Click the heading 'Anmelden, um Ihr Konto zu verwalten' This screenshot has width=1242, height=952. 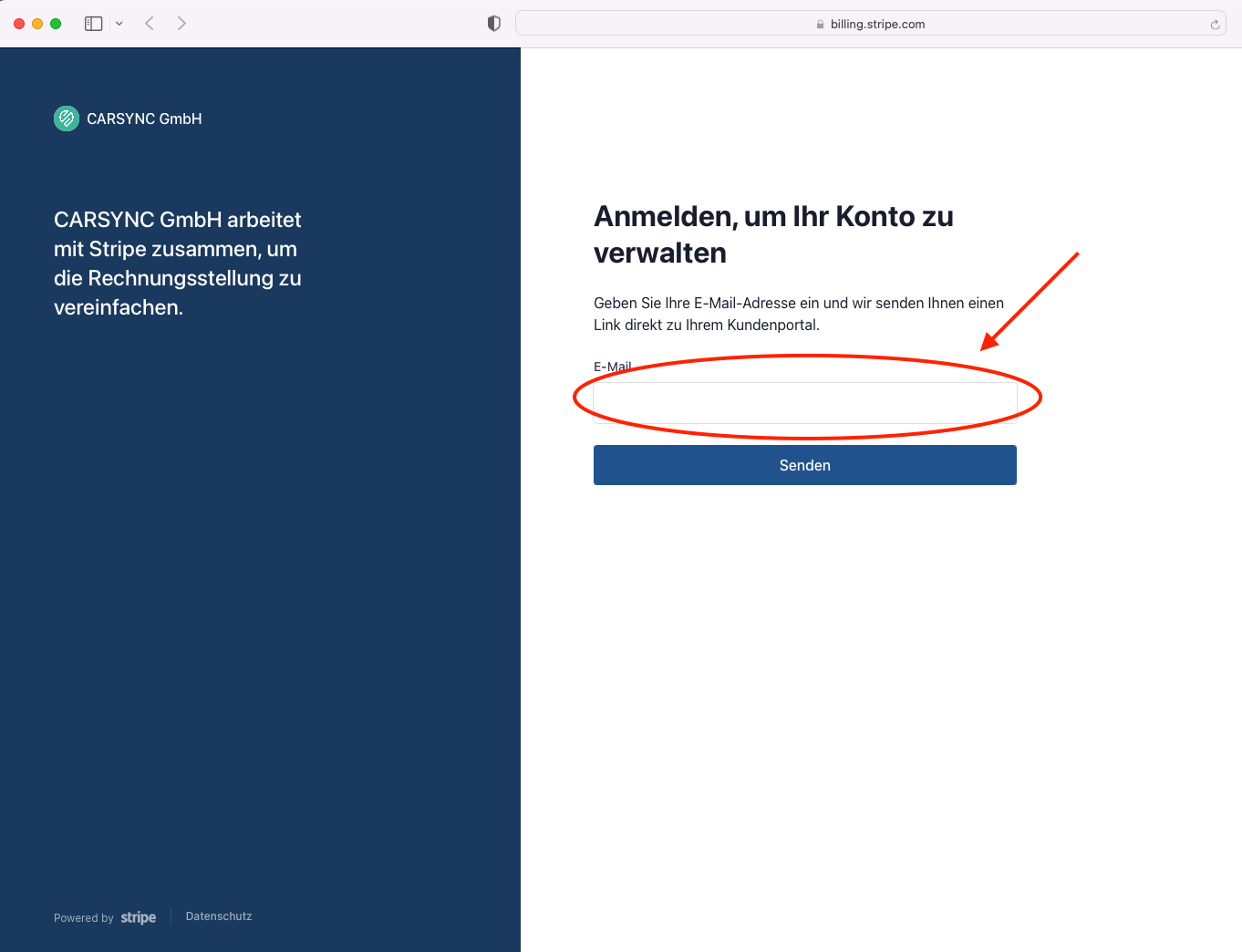773,234
